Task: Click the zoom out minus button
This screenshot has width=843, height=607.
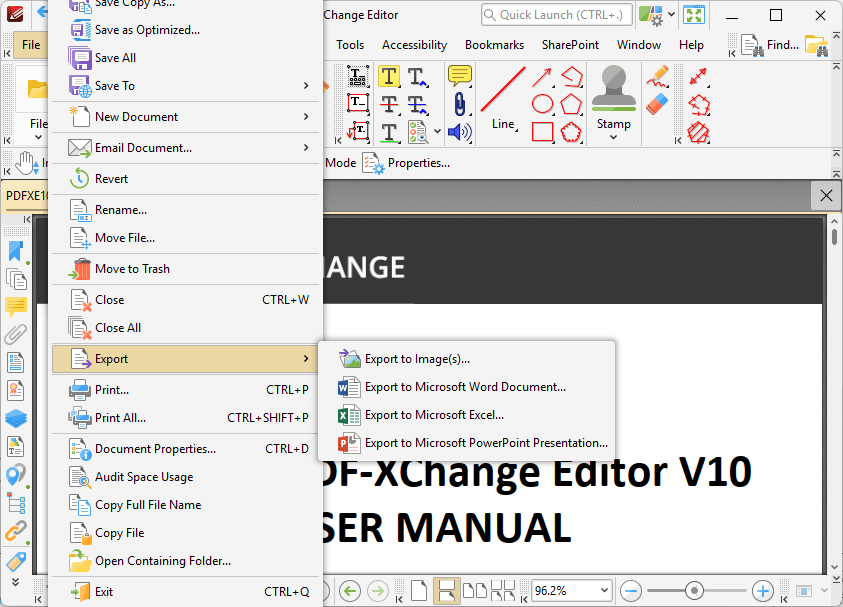Action: [x=631, y=591]
